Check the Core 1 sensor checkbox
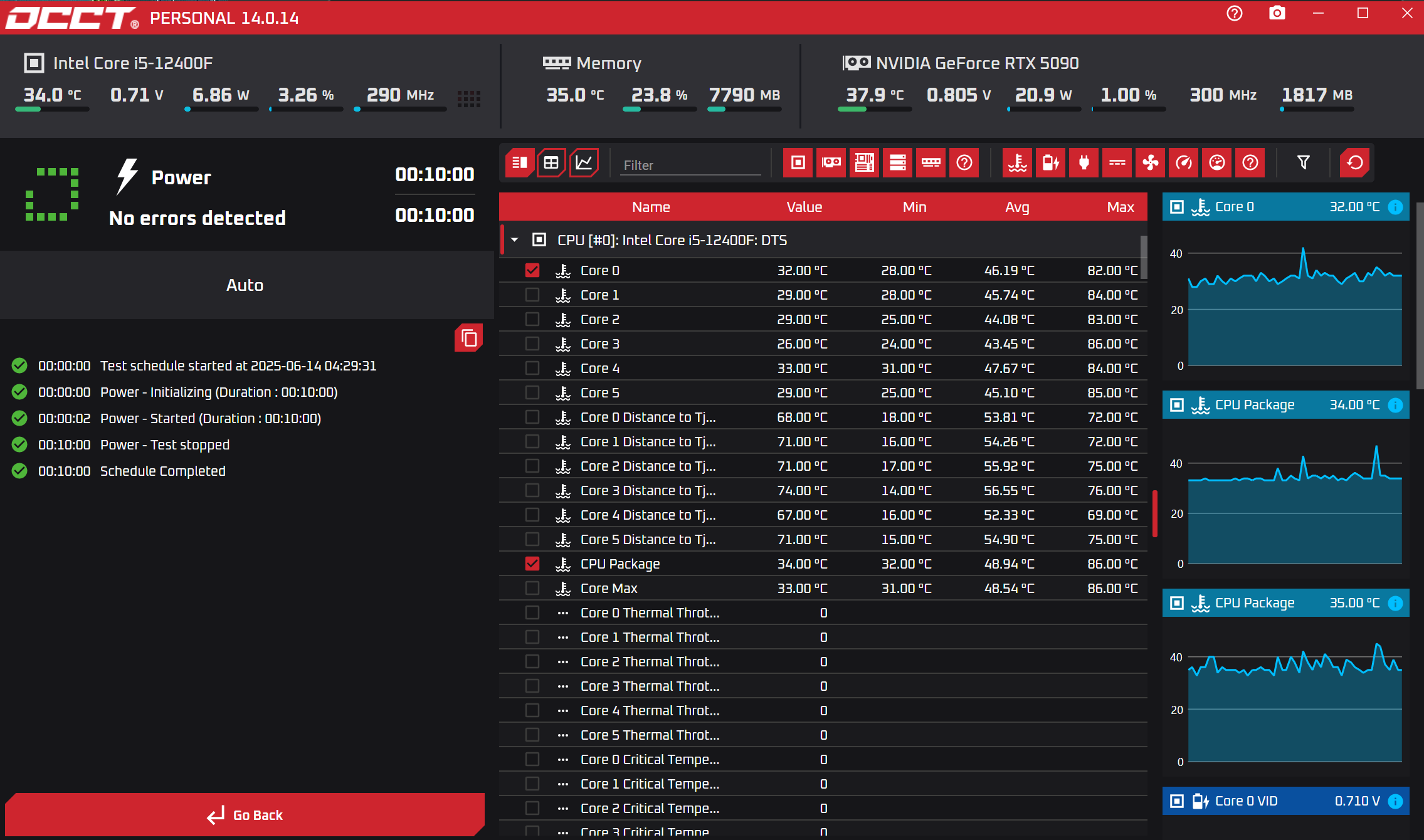 click(x=532, y=295)
